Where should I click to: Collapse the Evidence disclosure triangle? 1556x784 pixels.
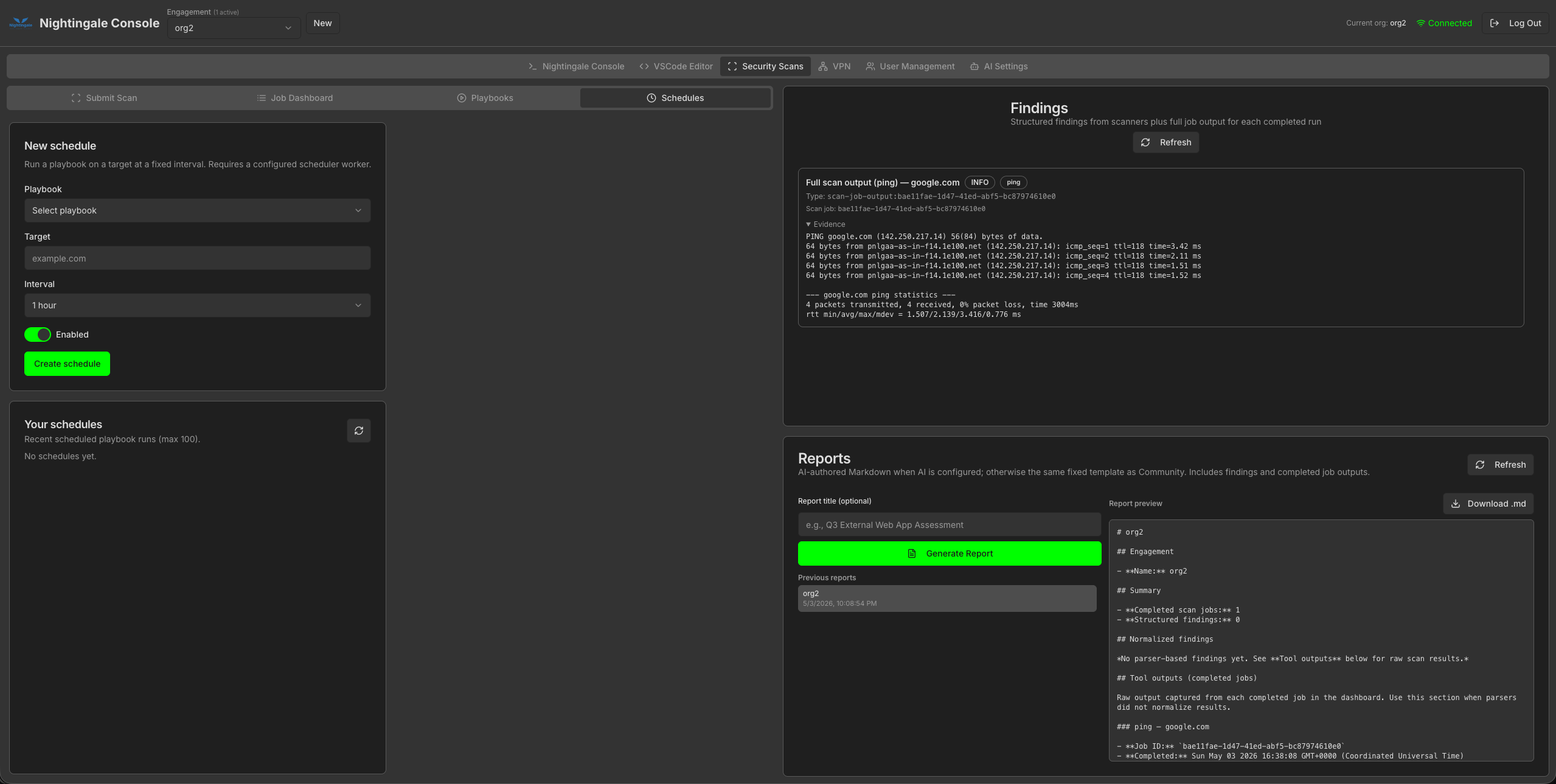click(808, 224)
